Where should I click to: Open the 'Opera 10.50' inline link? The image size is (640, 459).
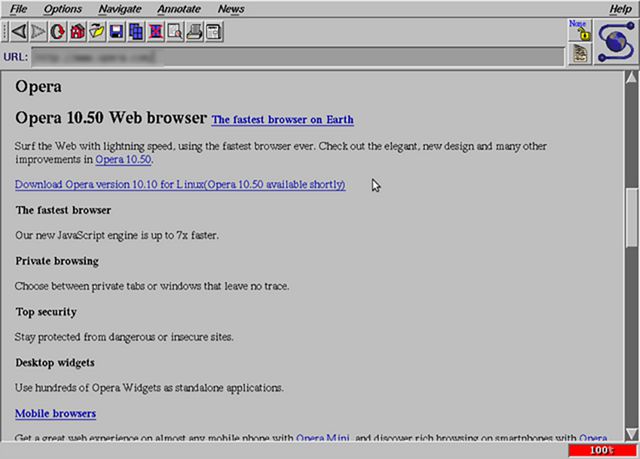[123, 159]
